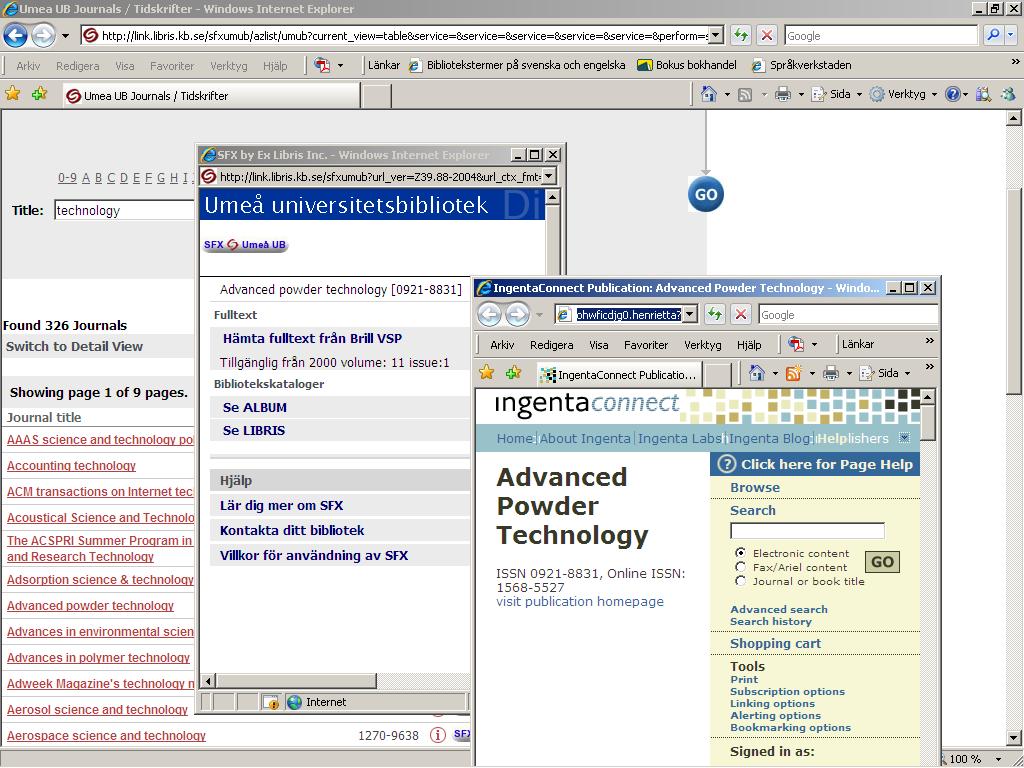Click the Hämta fulltext från Brill VSP link
The image size is (1024, 768).
point(312,338)
